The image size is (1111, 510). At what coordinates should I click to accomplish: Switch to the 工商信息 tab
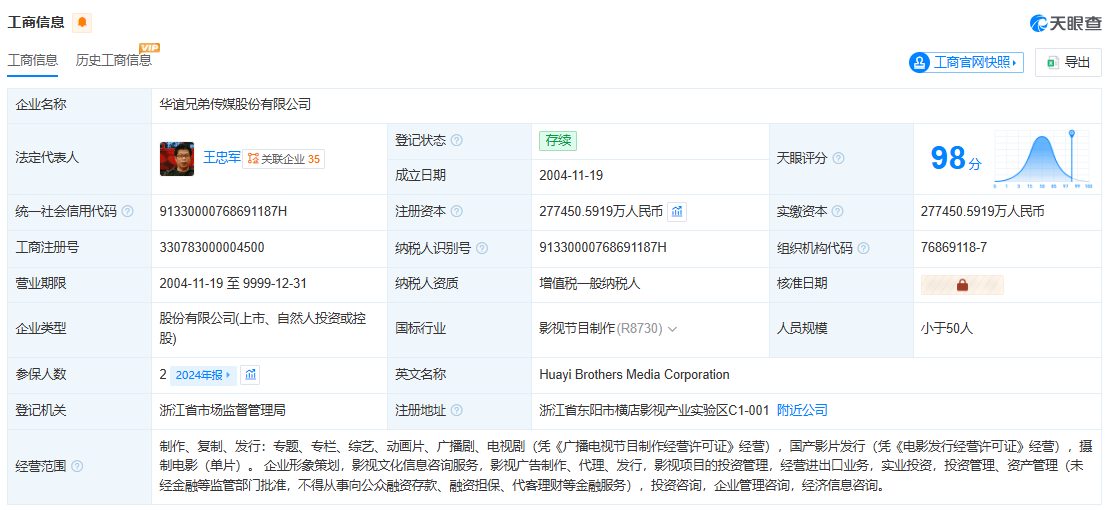pyautogui.click(x=33, y=61)
